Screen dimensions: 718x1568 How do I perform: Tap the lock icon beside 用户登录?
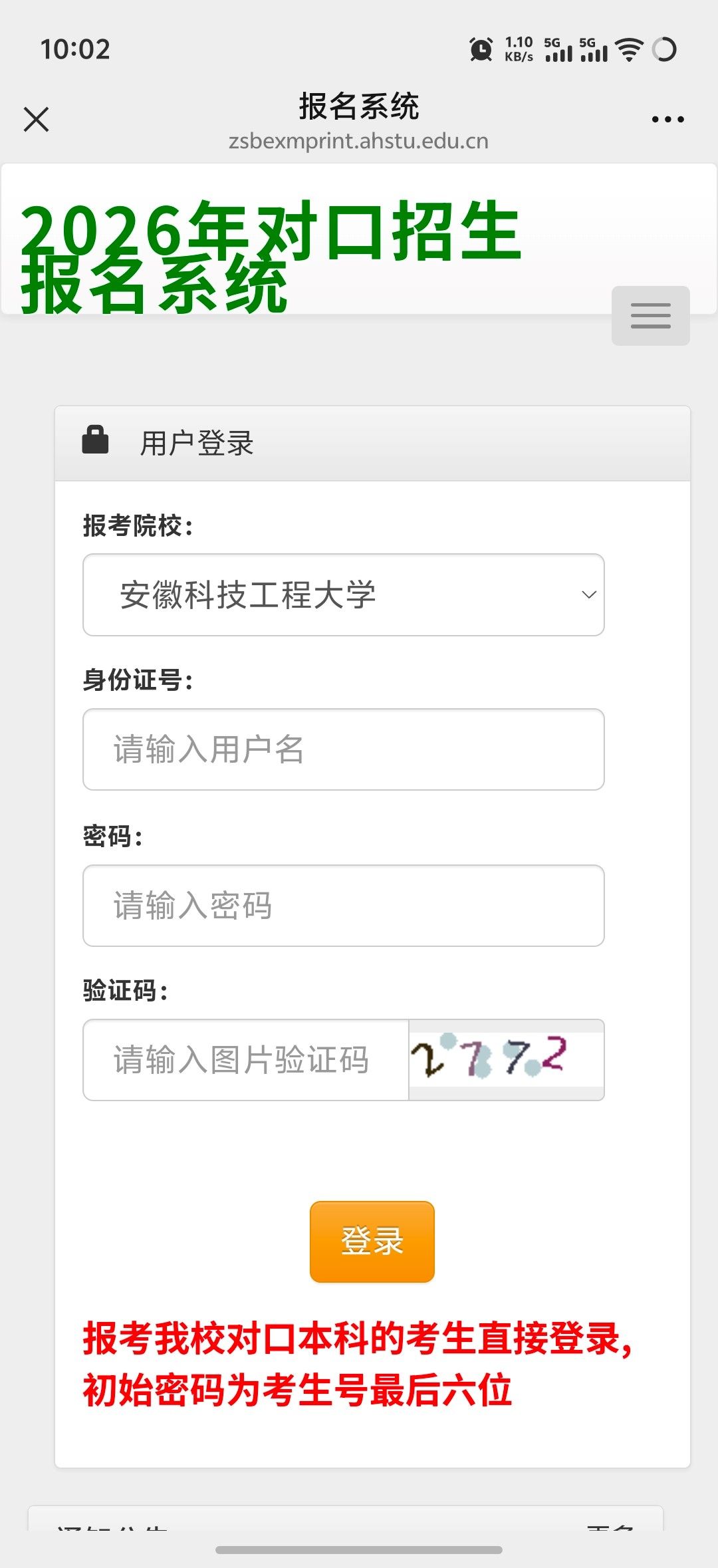[95, 440]
